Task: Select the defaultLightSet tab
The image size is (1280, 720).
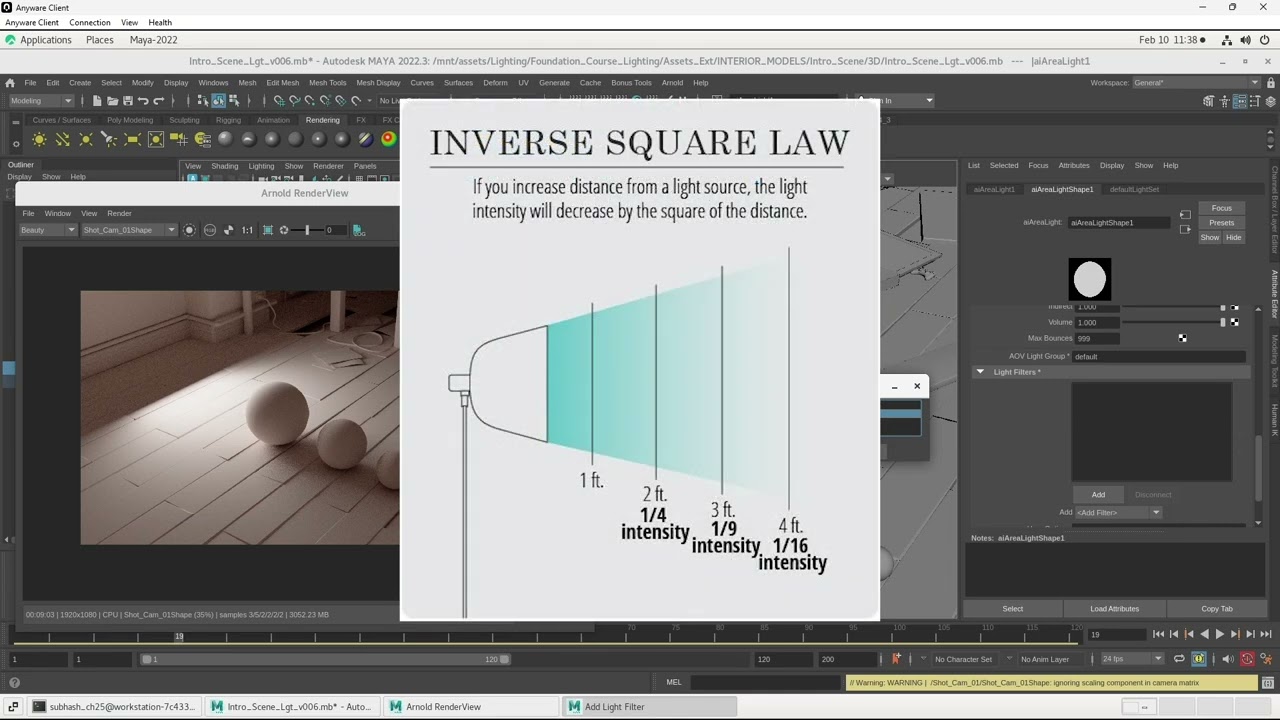Action: [1134, 189]
